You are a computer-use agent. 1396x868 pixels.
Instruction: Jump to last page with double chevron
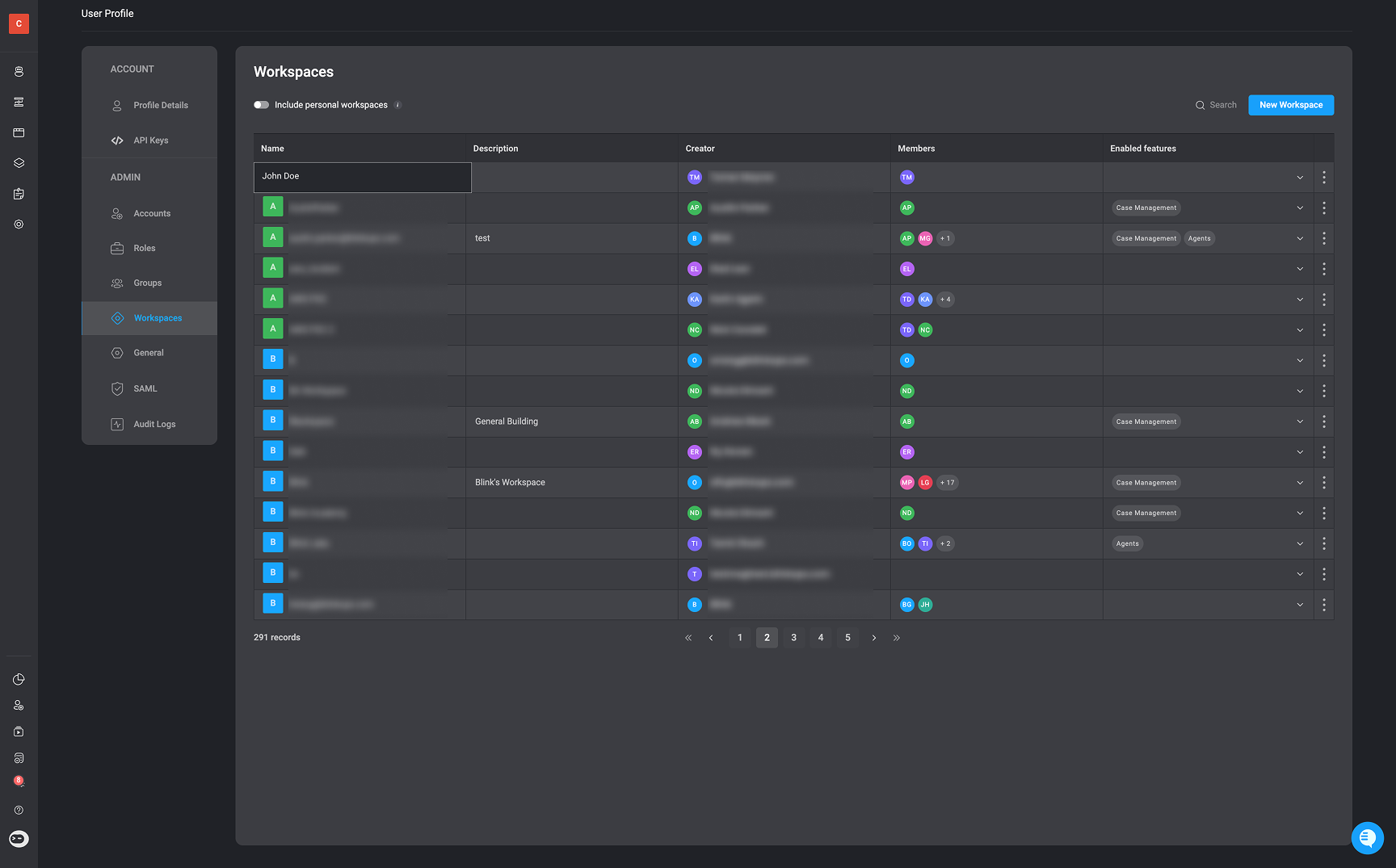pyautogui.click(x=897, y=638)
